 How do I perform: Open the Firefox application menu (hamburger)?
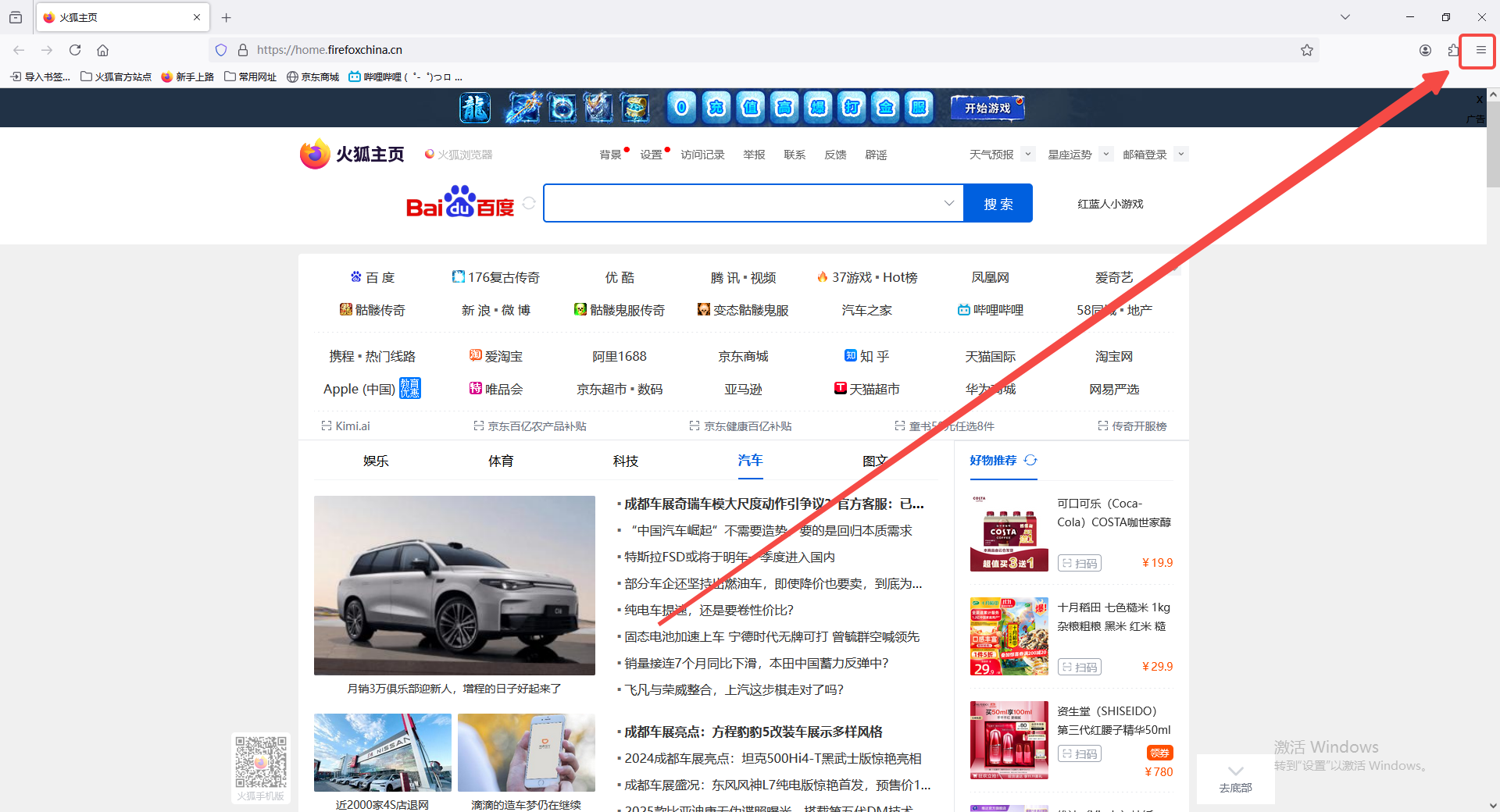click(1480, 50)
